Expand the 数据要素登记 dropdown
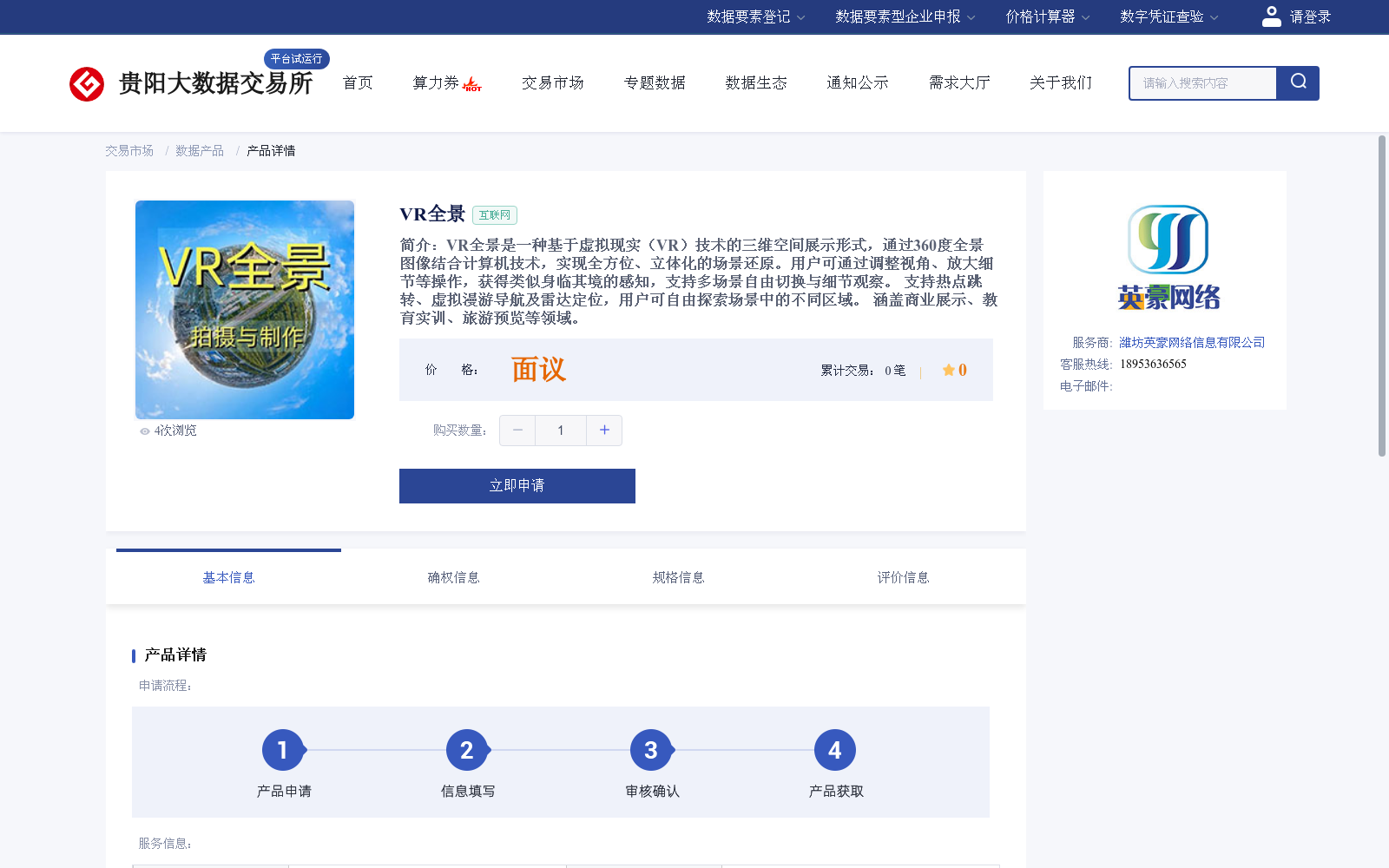The width and height of the screenshot is (1389, 868). (755, 16)
